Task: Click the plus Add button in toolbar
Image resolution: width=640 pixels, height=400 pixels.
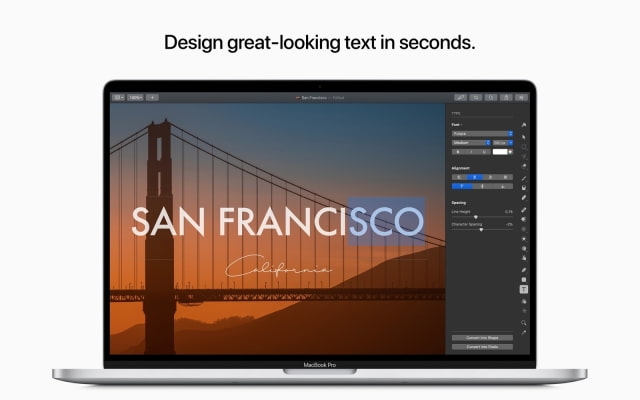Action: click(152, 97)
